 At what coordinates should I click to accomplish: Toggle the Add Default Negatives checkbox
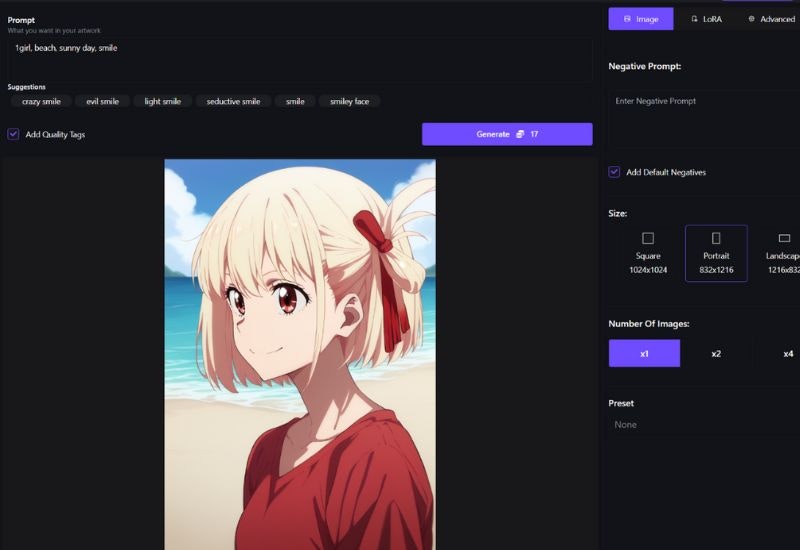click(x=614, y=172)
